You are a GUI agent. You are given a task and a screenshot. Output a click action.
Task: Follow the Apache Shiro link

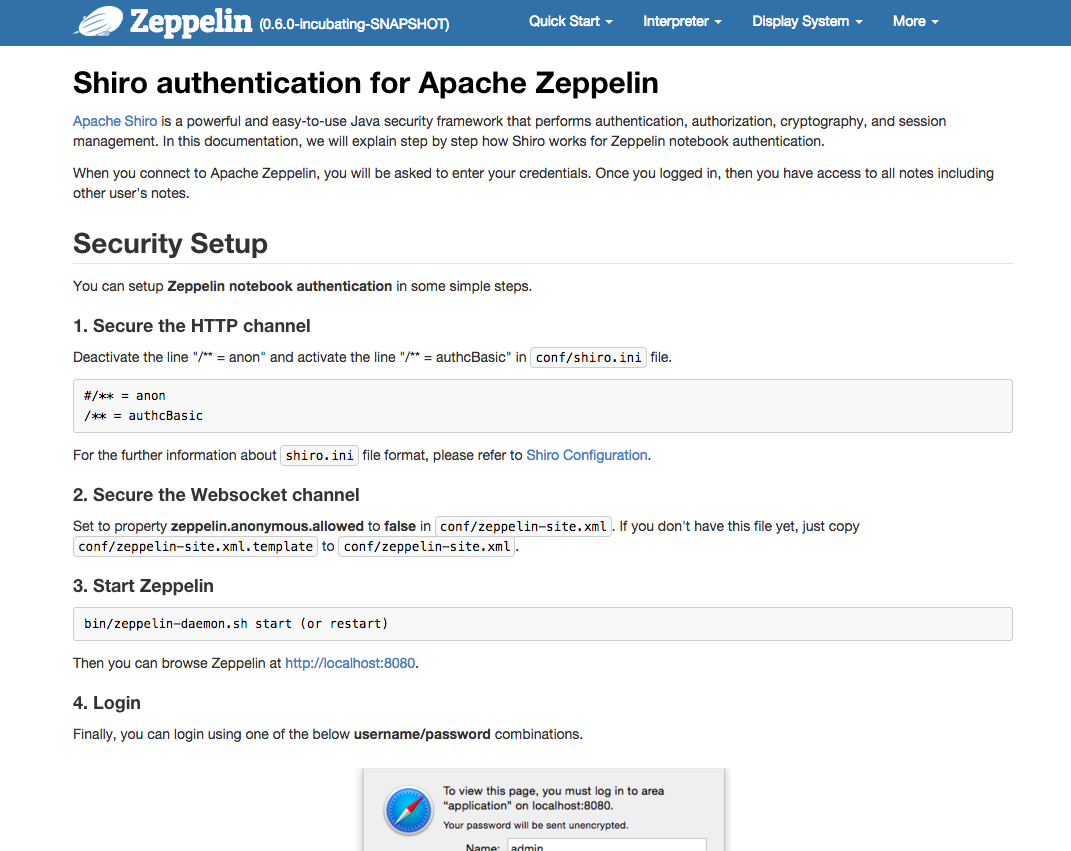[x=115, y=121]
